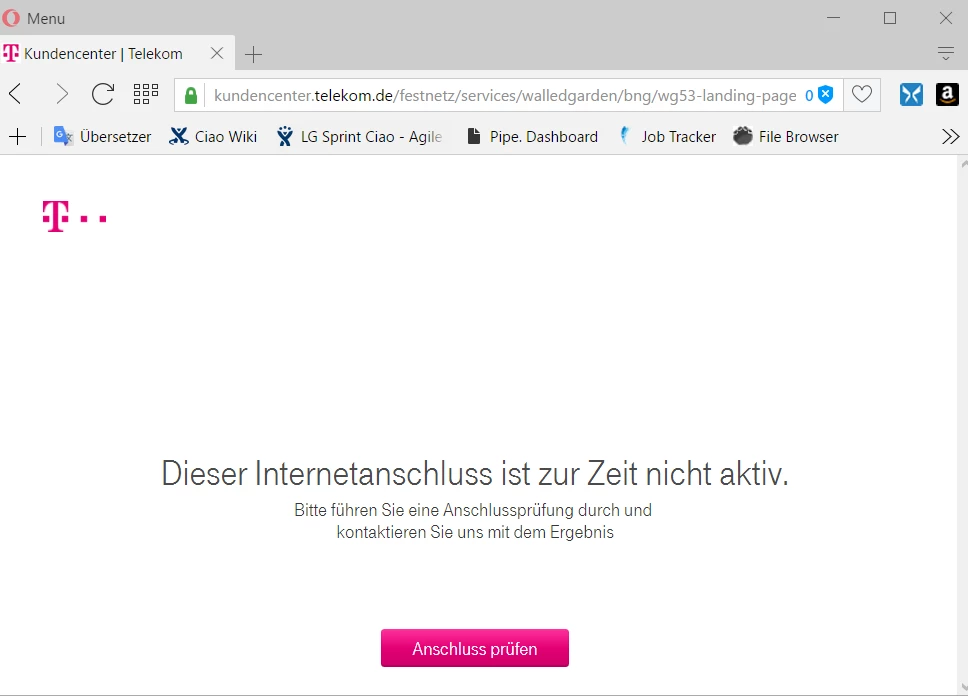The width and height of the screenshot is (968, 696).
Task: Open the Opera Menu
Action: click(34, 19)
